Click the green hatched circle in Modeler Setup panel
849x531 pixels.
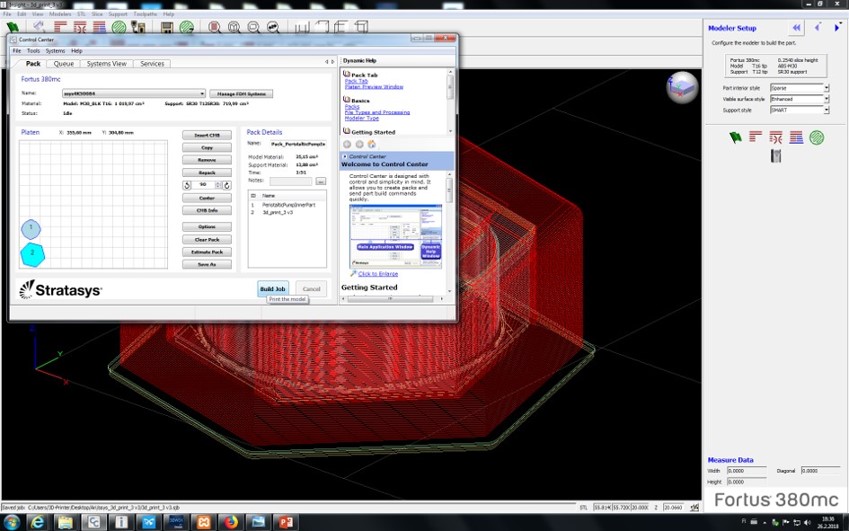click(x=817, y=137)
